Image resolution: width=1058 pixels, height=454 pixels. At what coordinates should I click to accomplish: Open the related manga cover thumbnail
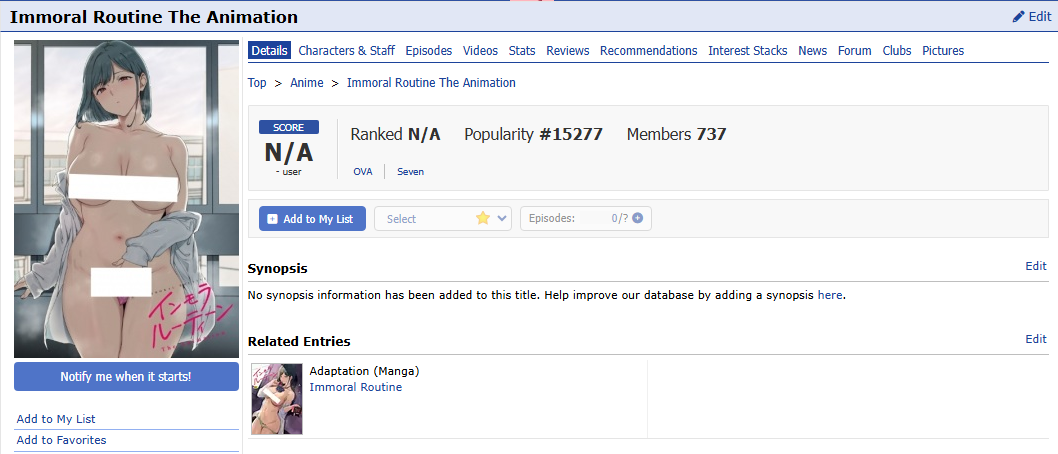(277, 398)
